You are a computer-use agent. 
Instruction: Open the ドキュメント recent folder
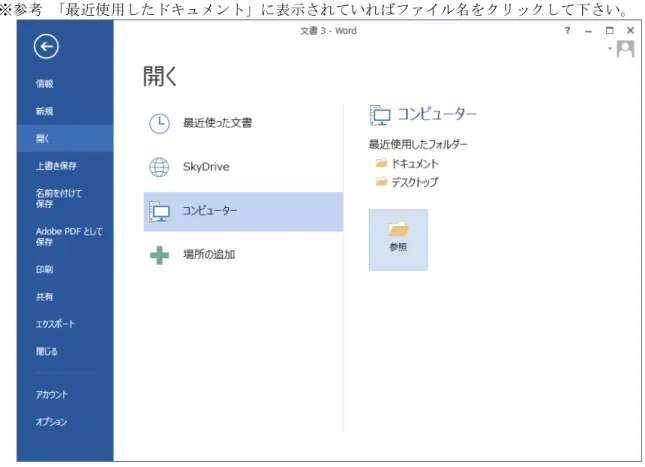click(415, 164)
